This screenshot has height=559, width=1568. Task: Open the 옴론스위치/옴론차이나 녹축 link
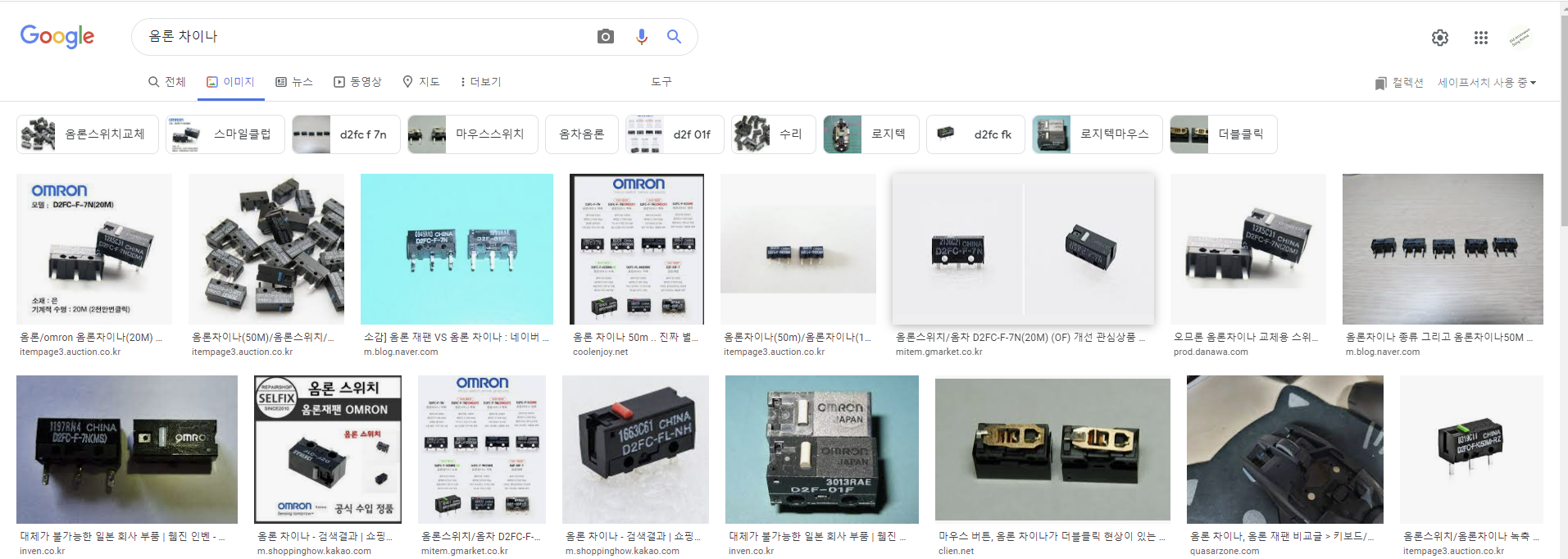[1471, 537]
